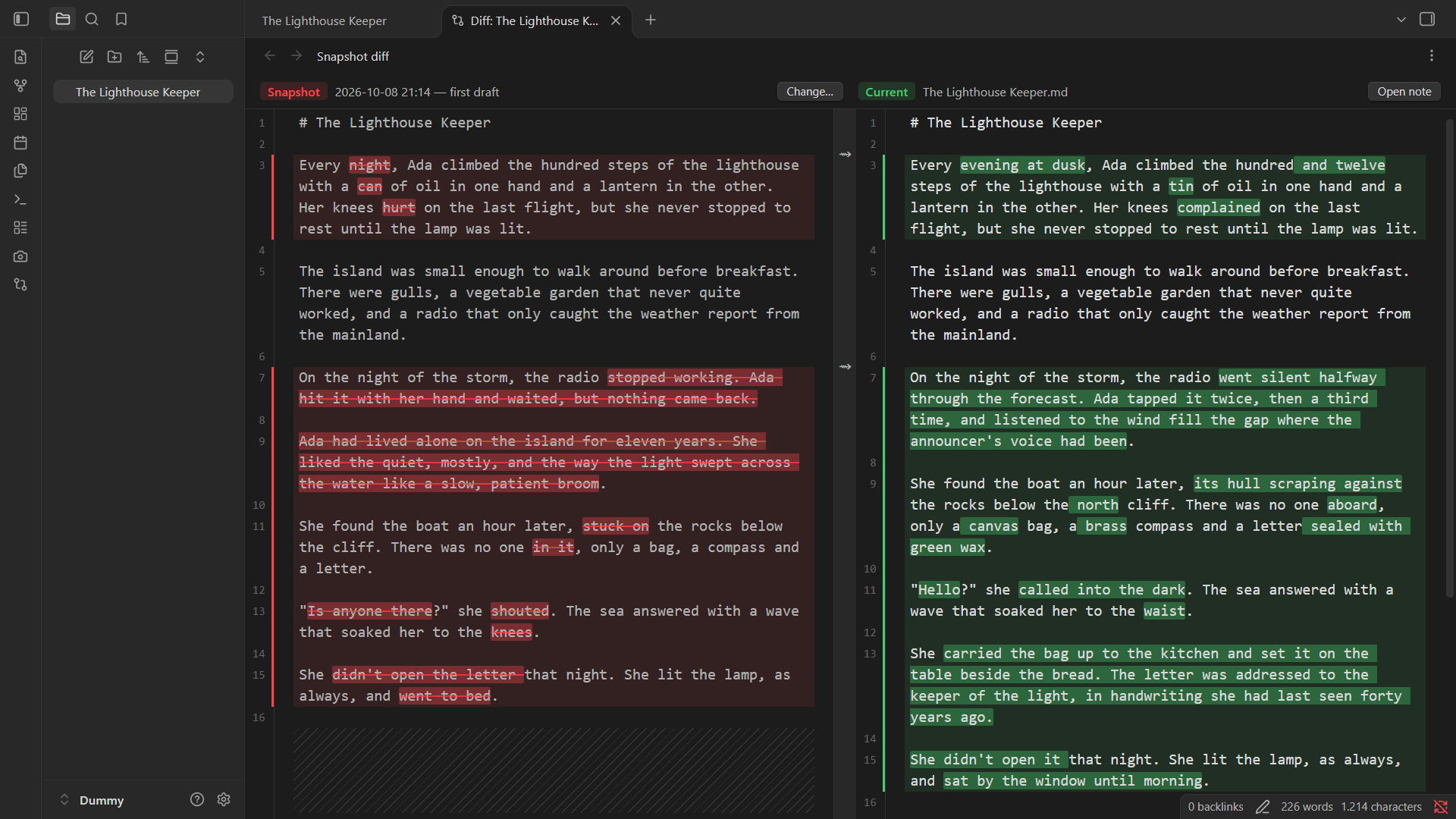Click 0 backlinks in status bar

(x=1216, y=807)
